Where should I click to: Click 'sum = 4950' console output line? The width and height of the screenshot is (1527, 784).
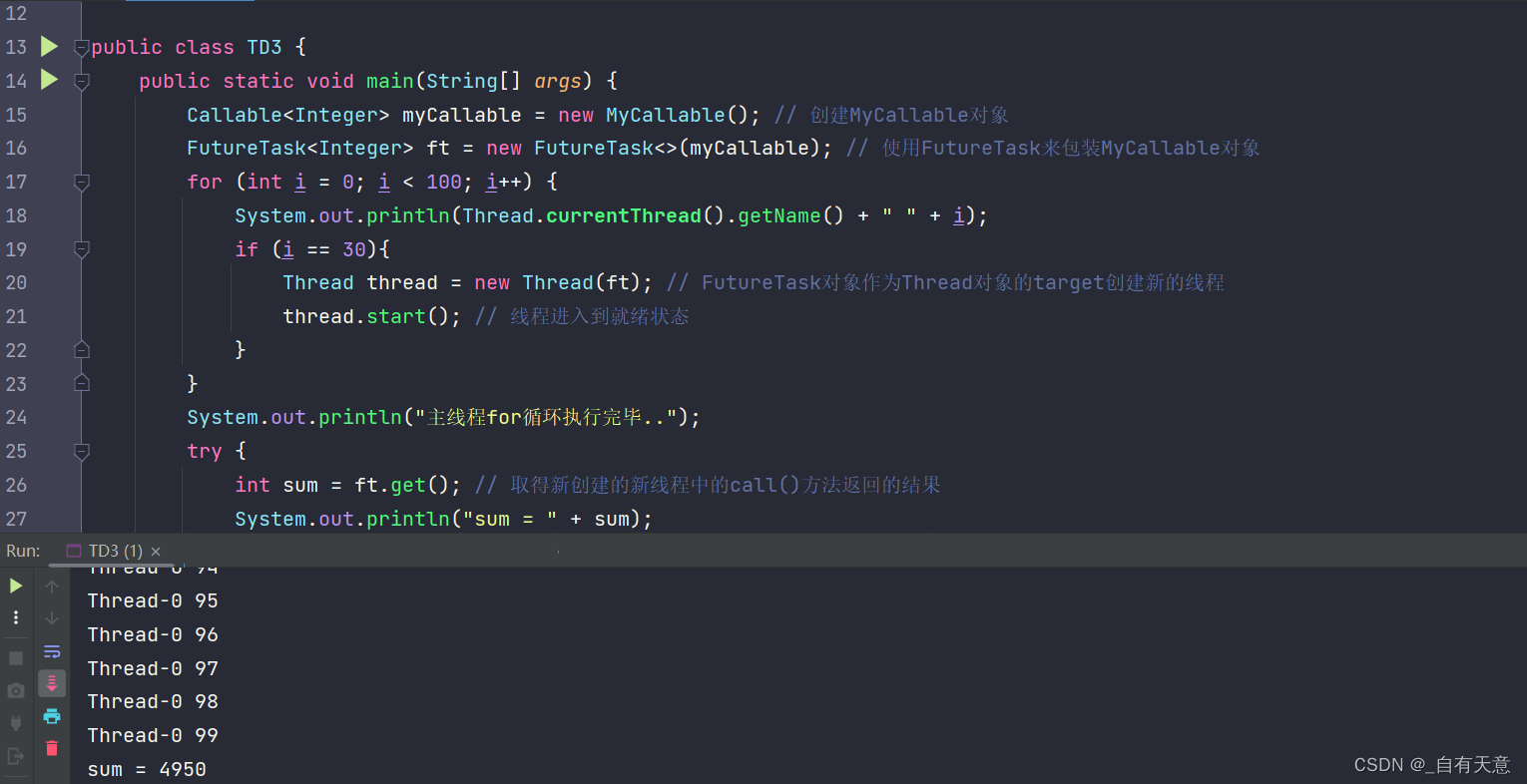pyautogui.click(x=147, y=769)
